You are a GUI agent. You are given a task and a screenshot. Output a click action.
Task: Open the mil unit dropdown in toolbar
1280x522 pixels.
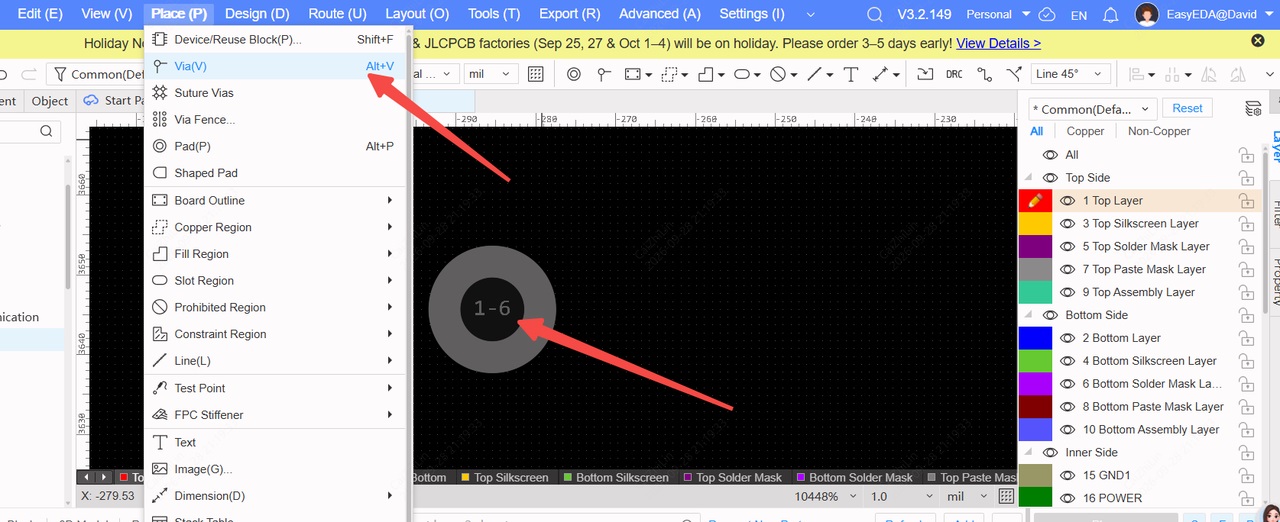(491, 74)
